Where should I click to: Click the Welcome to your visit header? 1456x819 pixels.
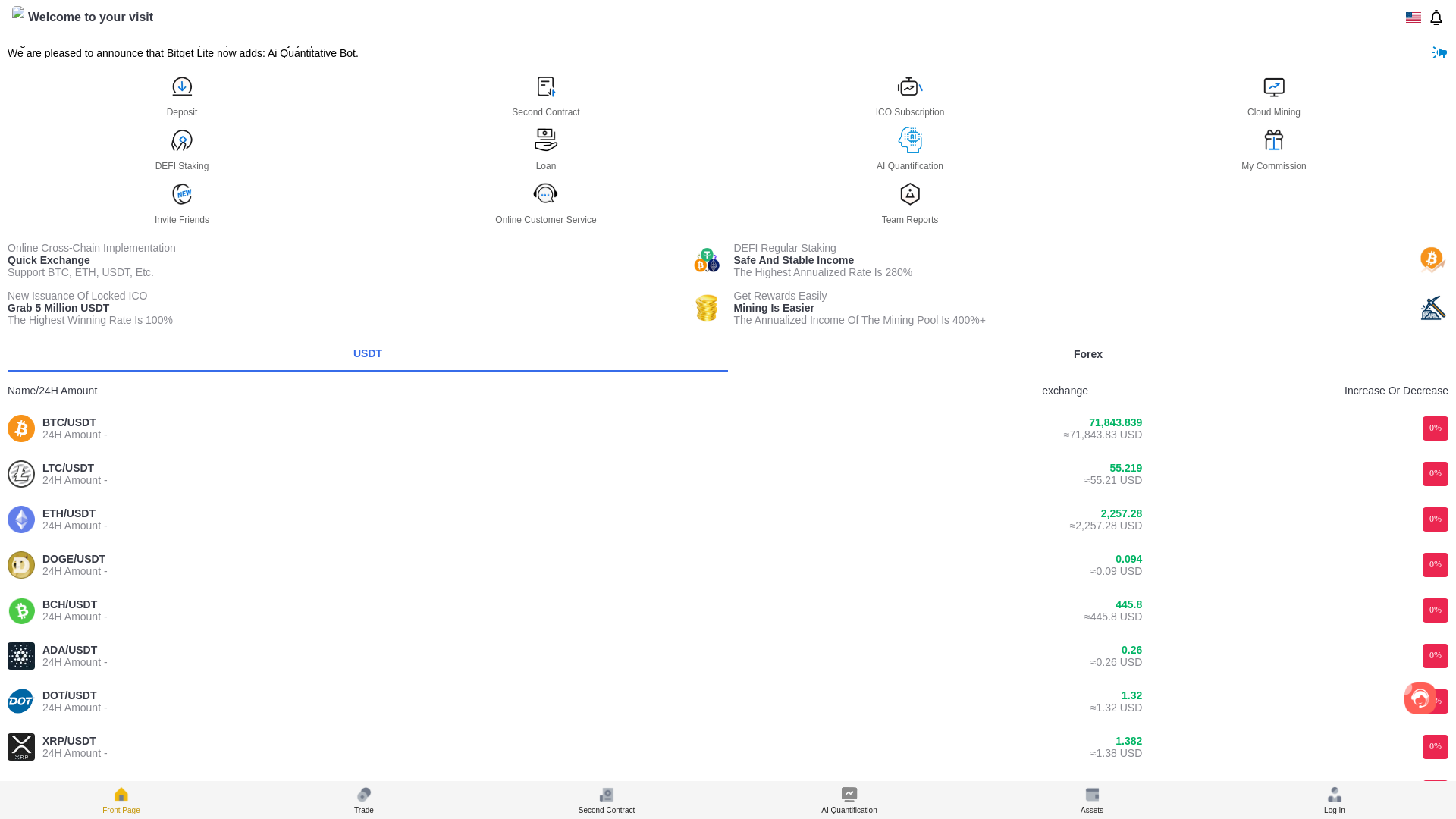[90, 17]
